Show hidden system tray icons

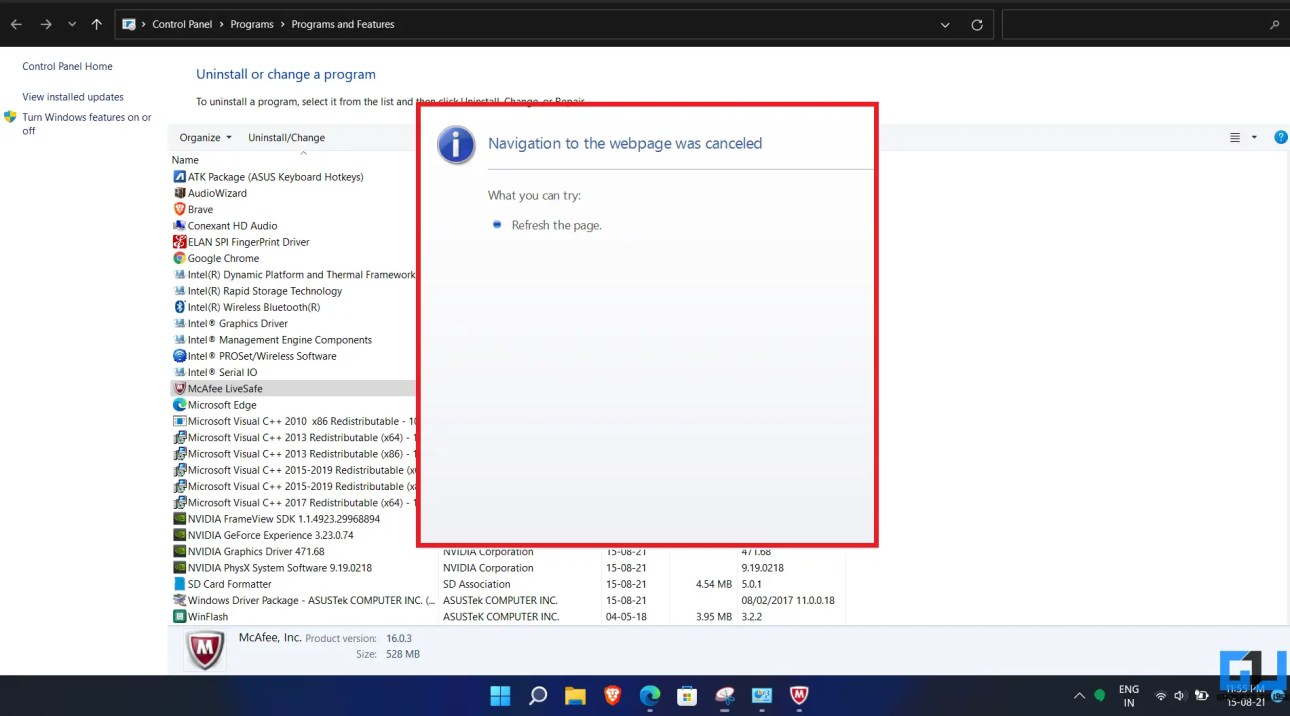point(1079,696)
